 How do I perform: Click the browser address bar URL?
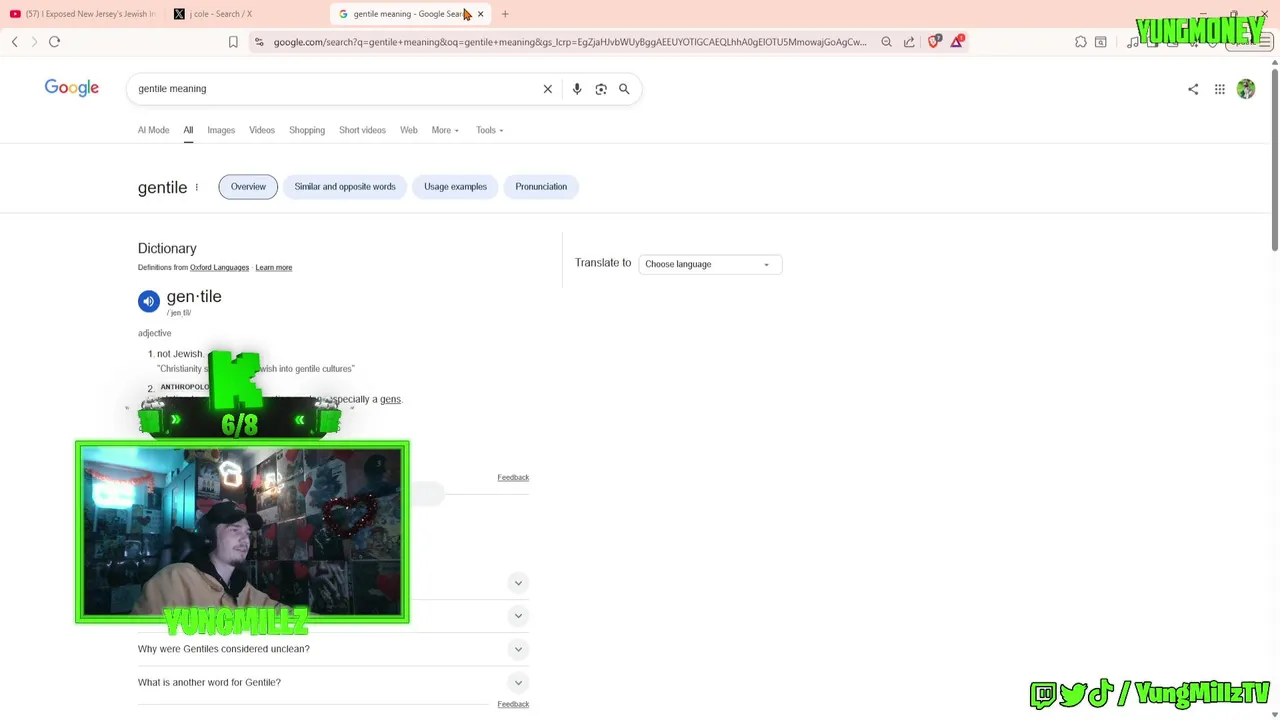point(570,42)
